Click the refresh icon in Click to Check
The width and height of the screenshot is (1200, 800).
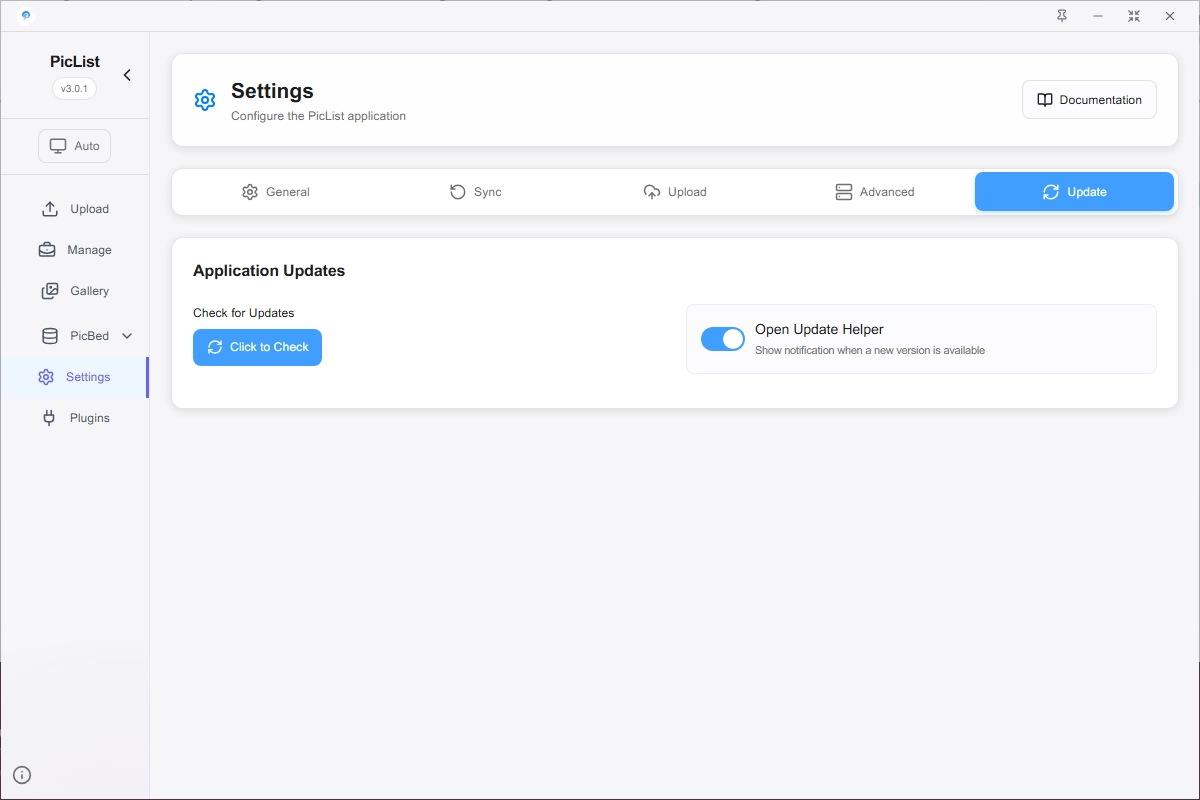[215, 347]
